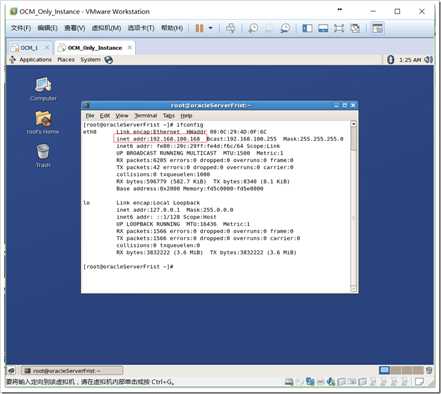Screen dimensions: 441x394
Task: Click the Show Desktop button in bottom panel
Action: [x=11, y=371]
